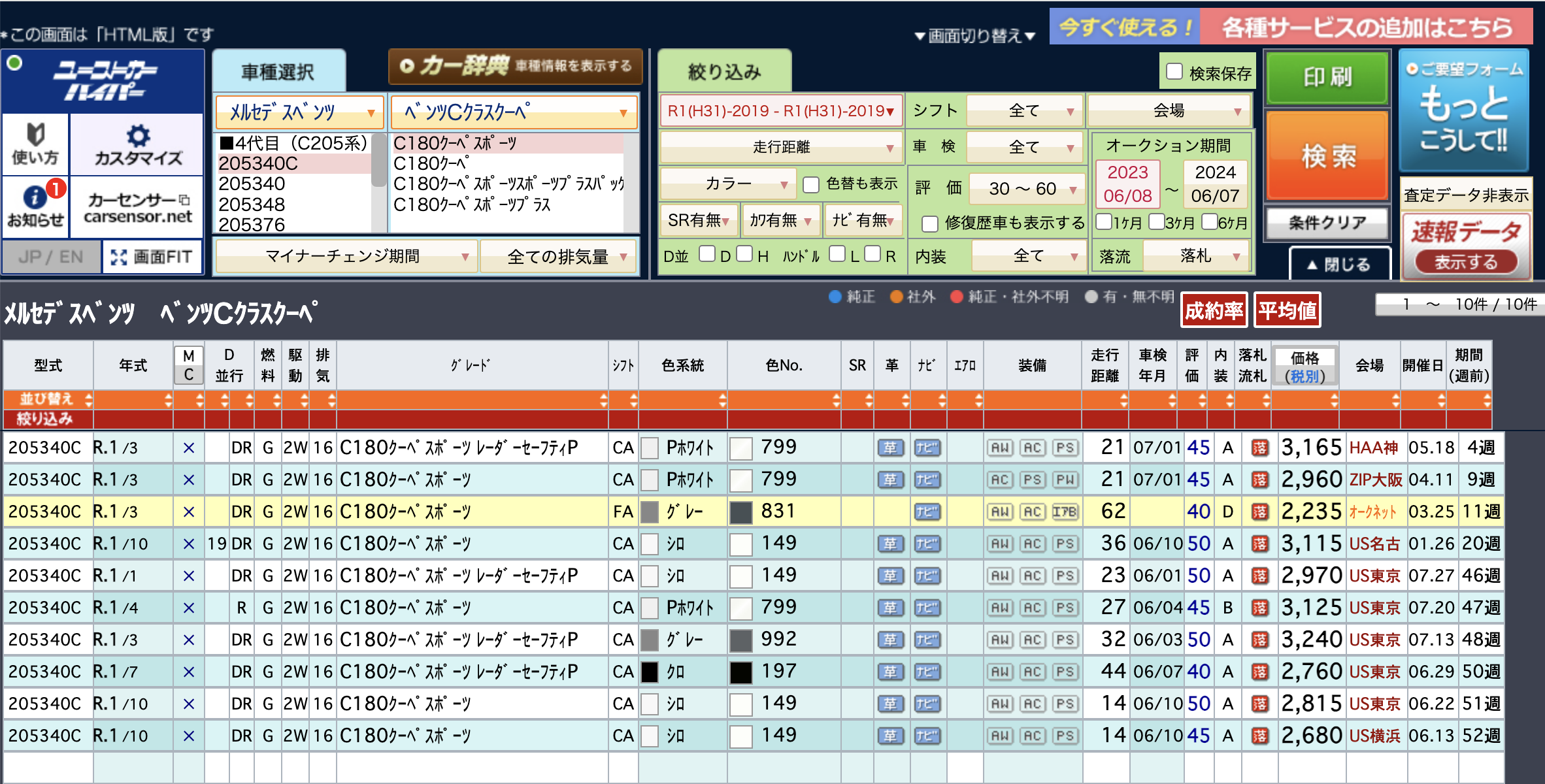Click the 平均値 button
Viewport: 1545px width, 784px height.
[x=1287, y=310]
